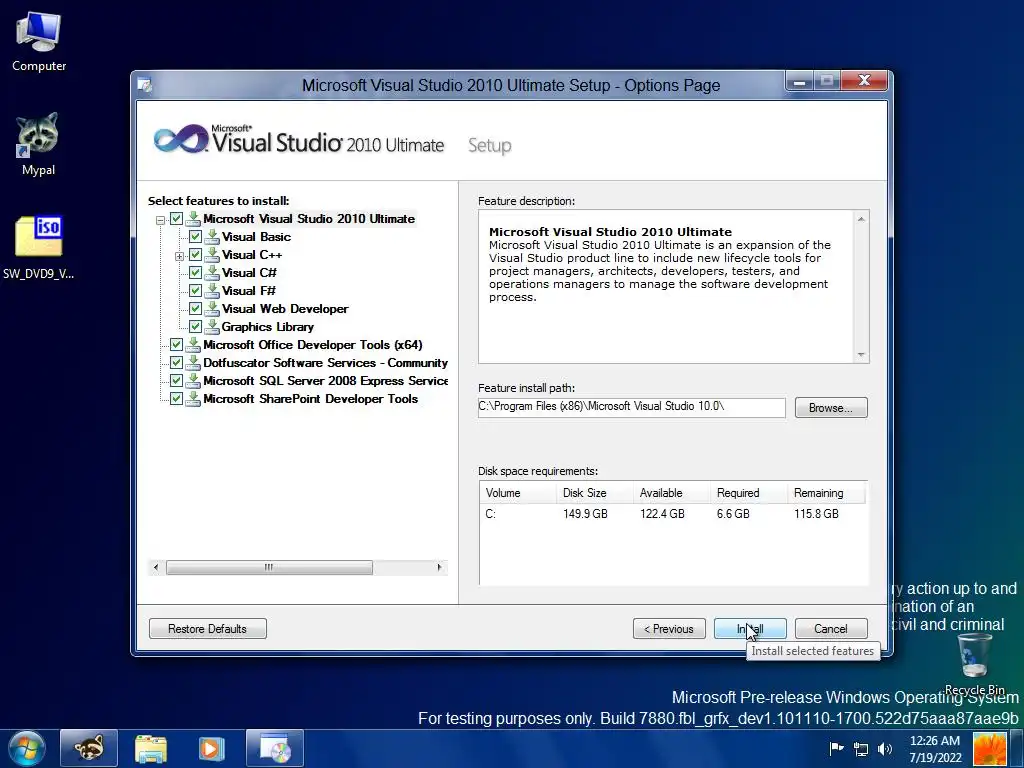Launch Windows Media Player from taskbar
The width and height of the screenshot is (1024, 768).
click(211, 748)
